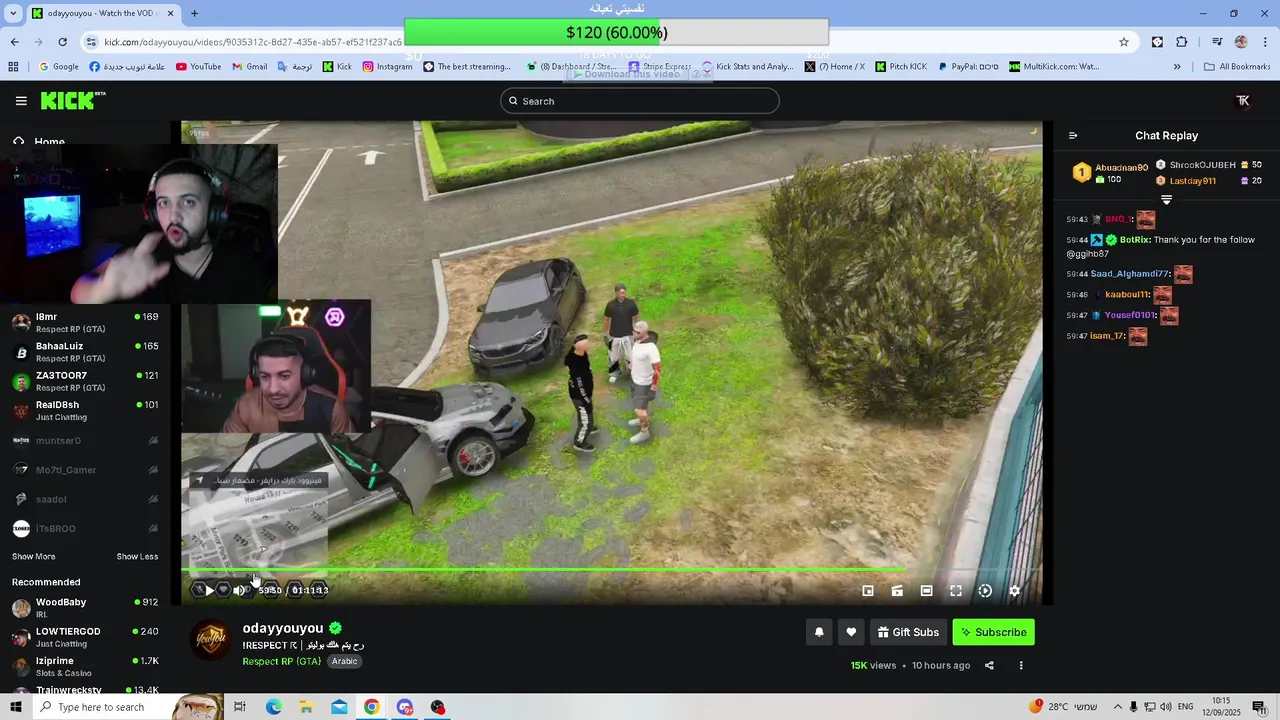Open File Explorer from the taskbar
The width and height of the screenshot is (1280, 720).
point(306,707)
